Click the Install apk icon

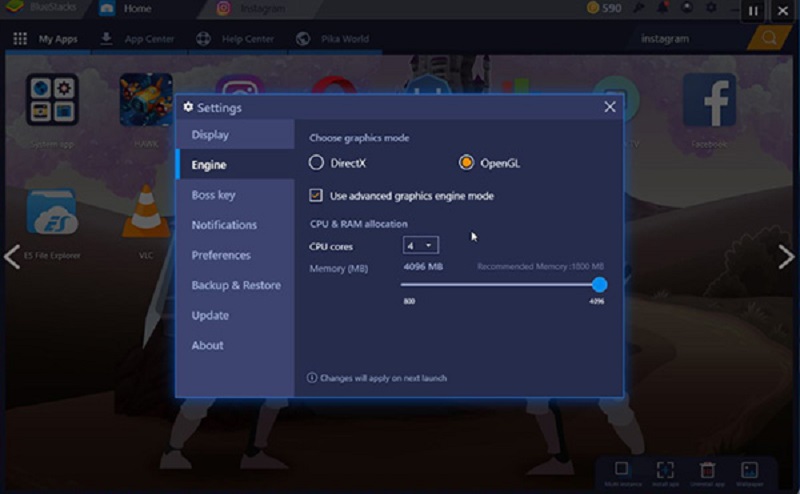pyautogui.click(x=664, y=470)
